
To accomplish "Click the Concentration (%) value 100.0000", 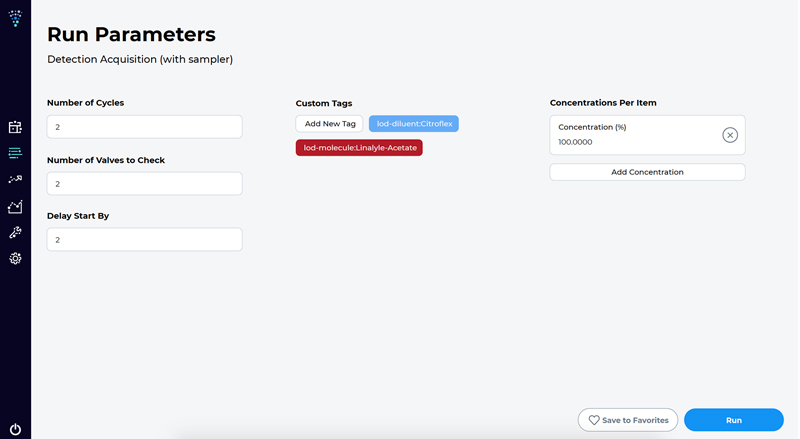I will coord(575,142).
